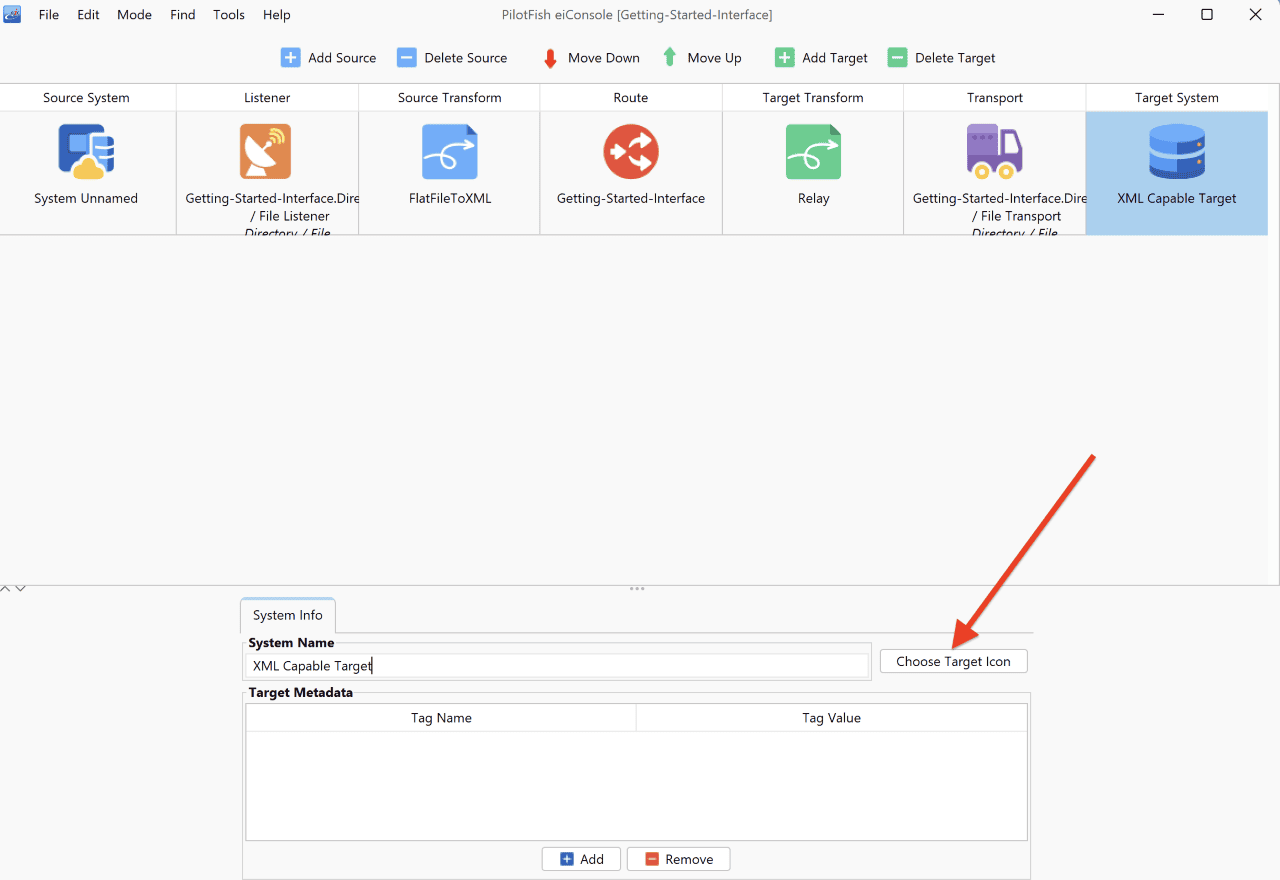This screenshot has width=1280, height=880.
Task: Click the Getting-Started-Interface route label
Action: click(x=631, y=199)
